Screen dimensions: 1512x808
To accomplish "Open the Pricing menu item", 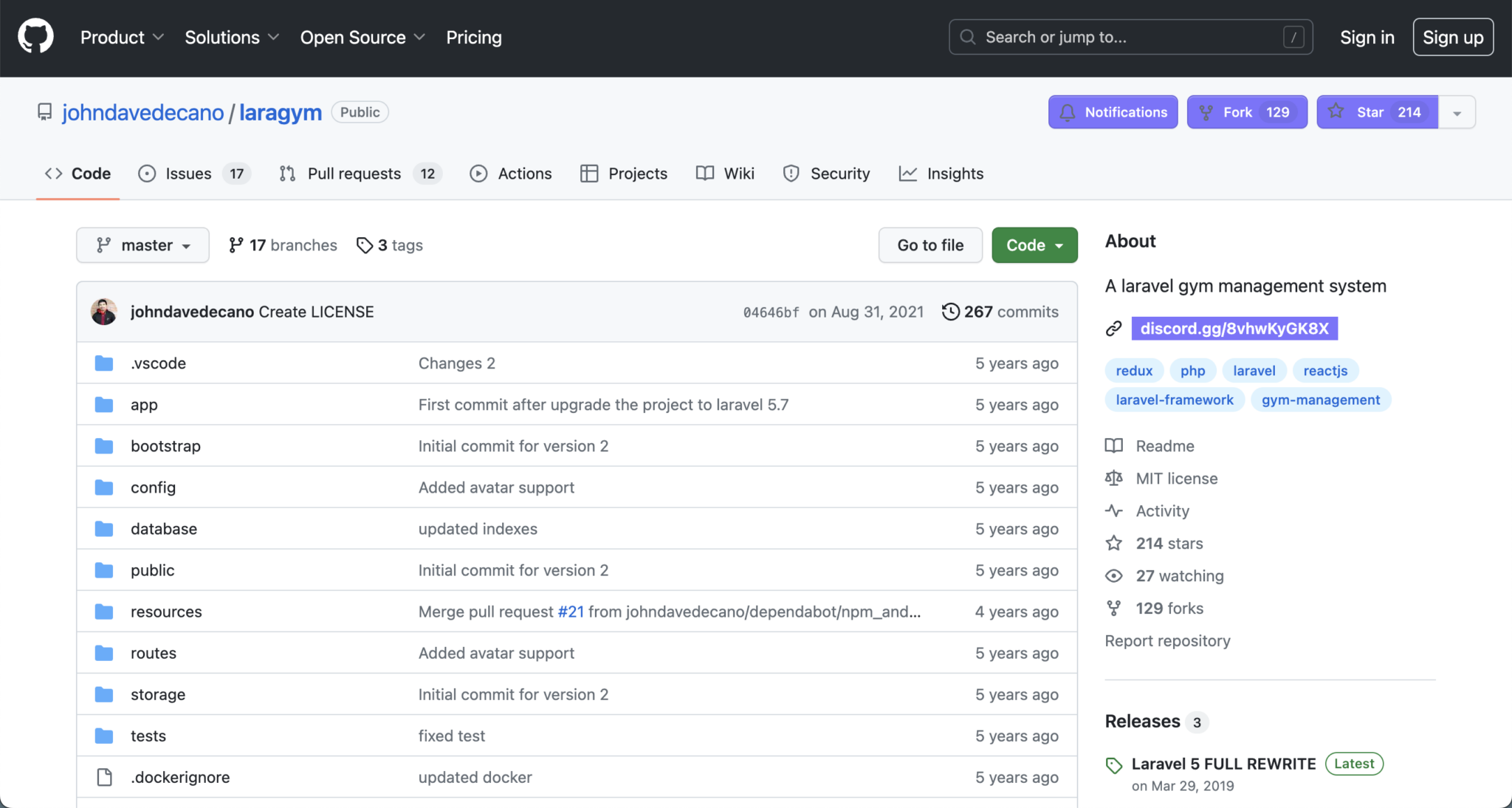I will pyautogui.click(x=473, y=36).
